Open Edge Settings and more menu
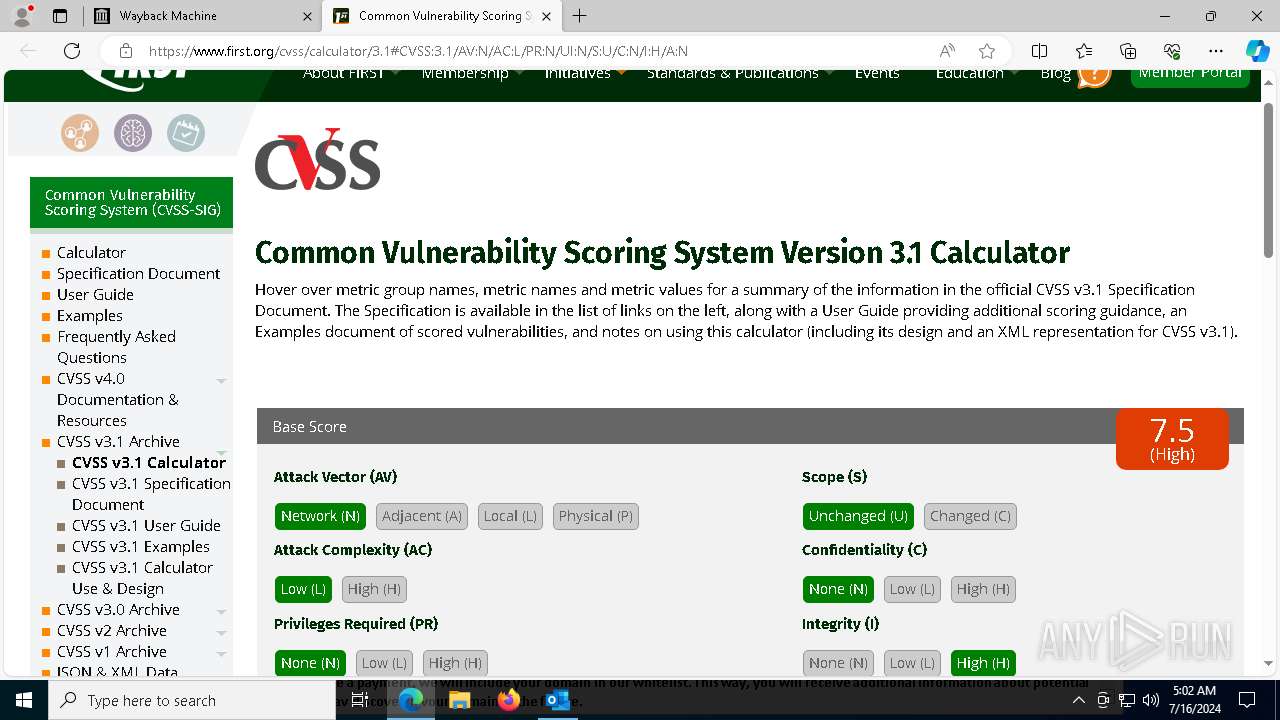This screenshot has width=1280, height=720. tap(1216, 51)
